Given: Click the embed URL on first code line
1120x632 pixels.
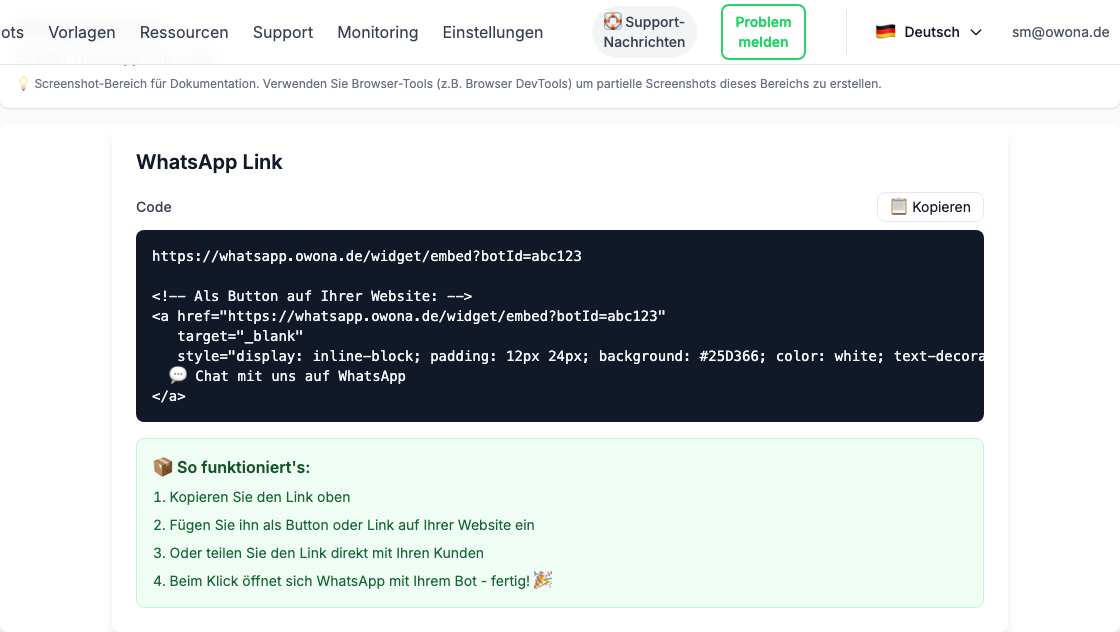Looking at the screenshot, I should (367, 256).
